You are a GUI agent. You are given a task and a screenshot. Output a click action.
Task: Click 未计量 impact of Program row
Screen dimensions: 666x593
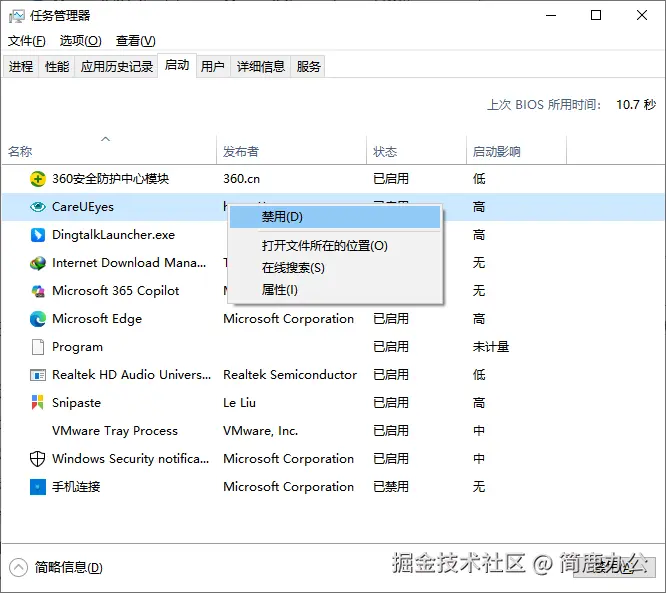491,347
